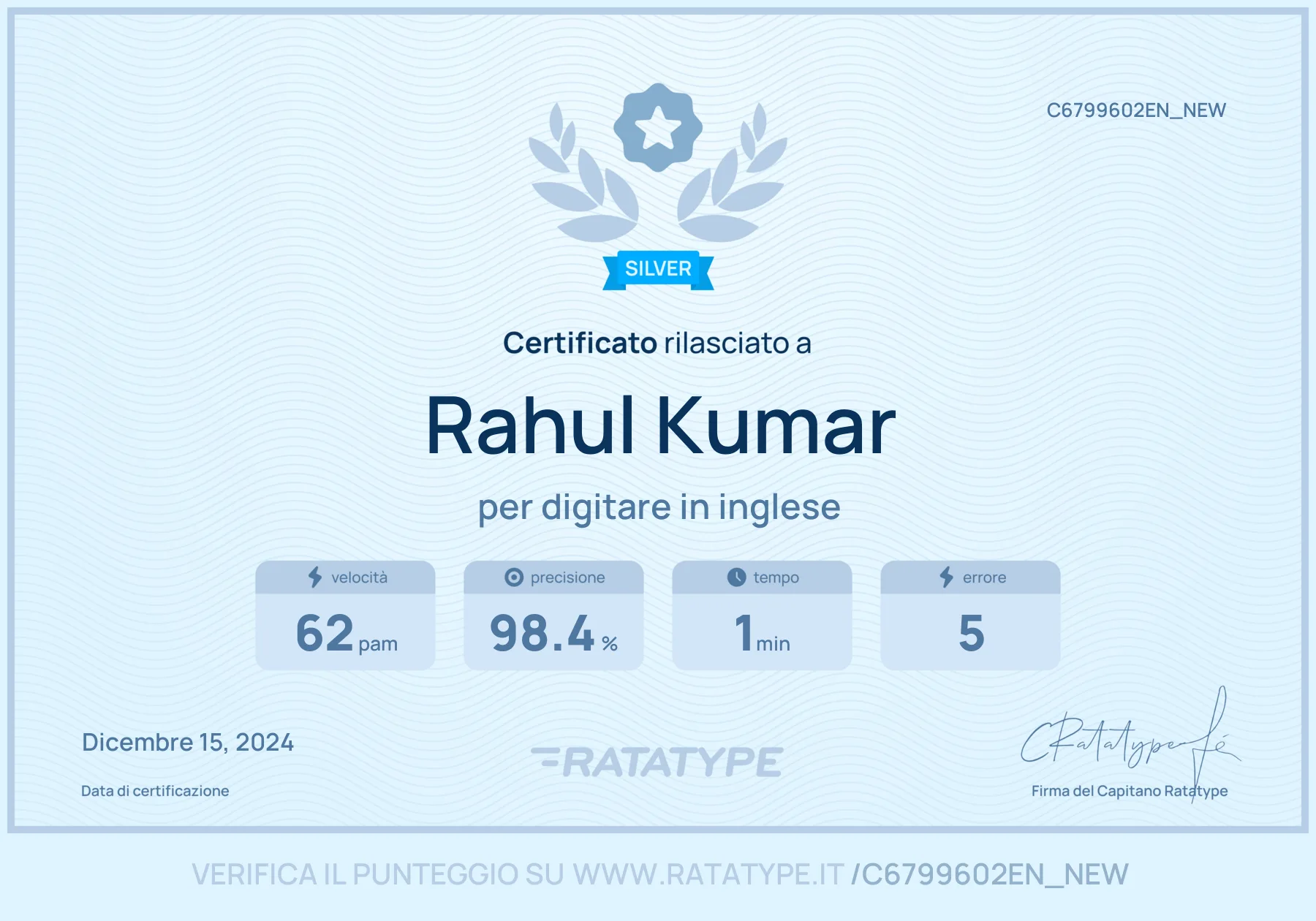
Task: Click the SILVER ribbon banner
Action: [x=658, y=270]
